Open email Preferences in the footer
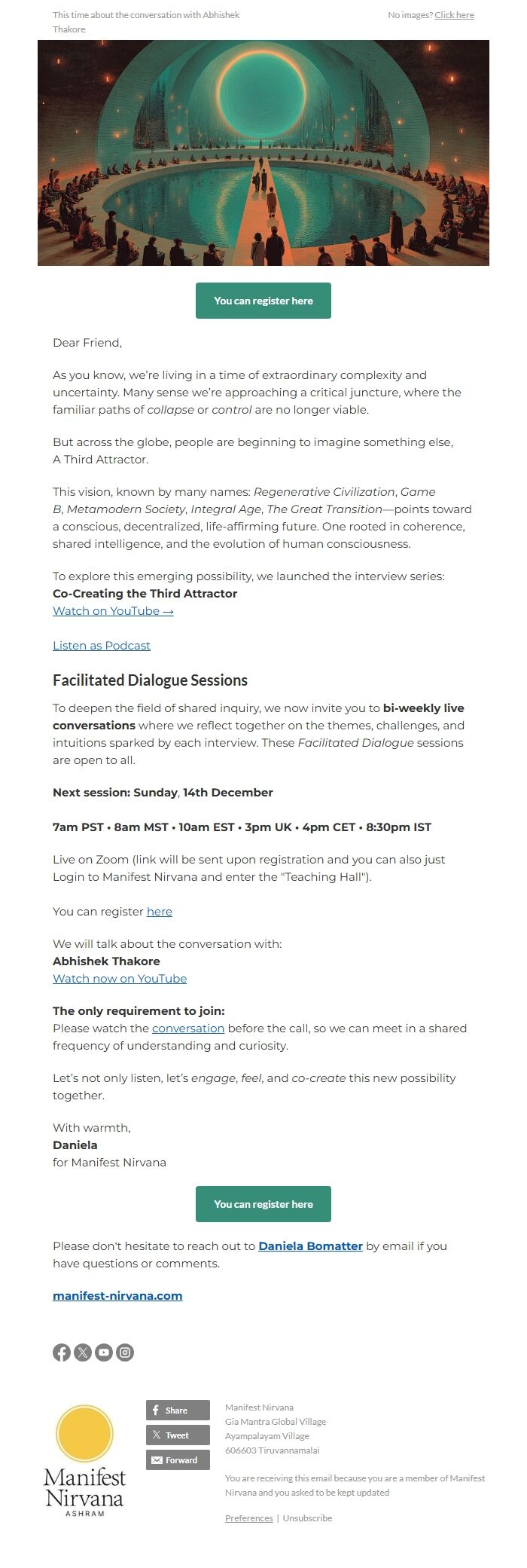527x1568 pixels. [249, 1518]
